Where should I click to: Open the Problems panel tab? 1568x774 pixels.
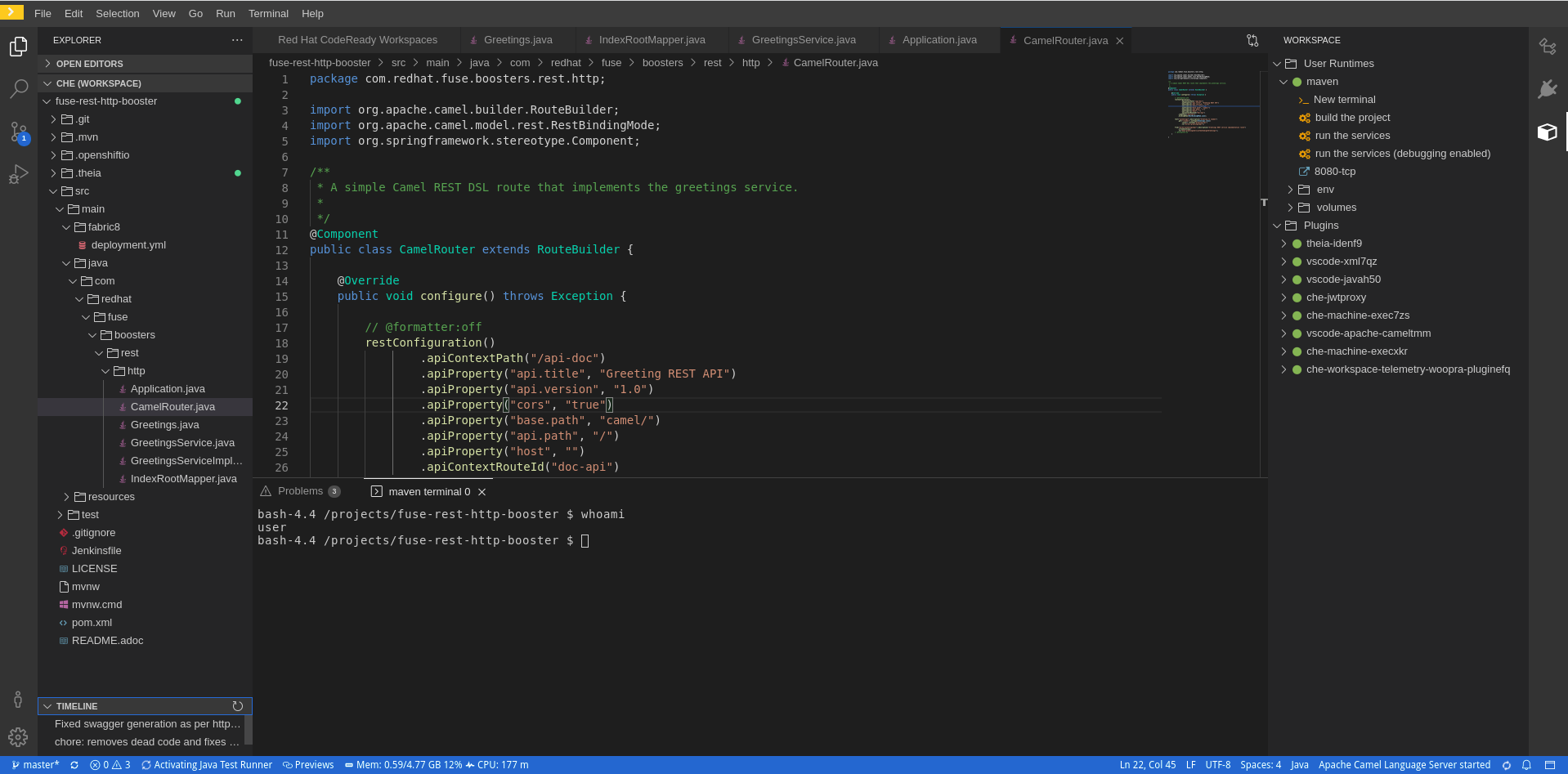click(300, 491)
